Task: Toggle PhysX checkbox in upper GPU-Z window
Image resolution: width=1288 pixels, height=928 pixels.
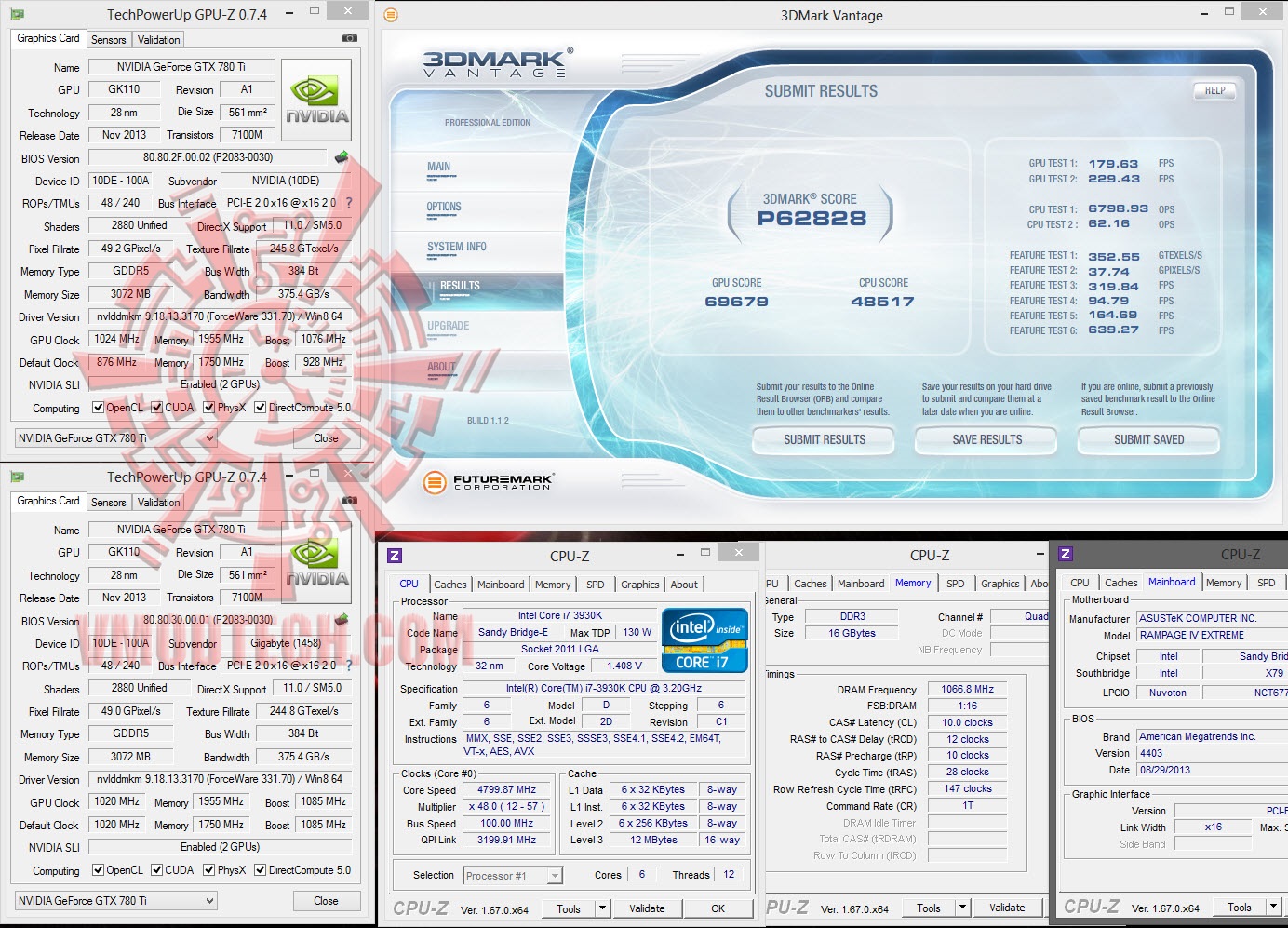Action: tap(209, 408)
